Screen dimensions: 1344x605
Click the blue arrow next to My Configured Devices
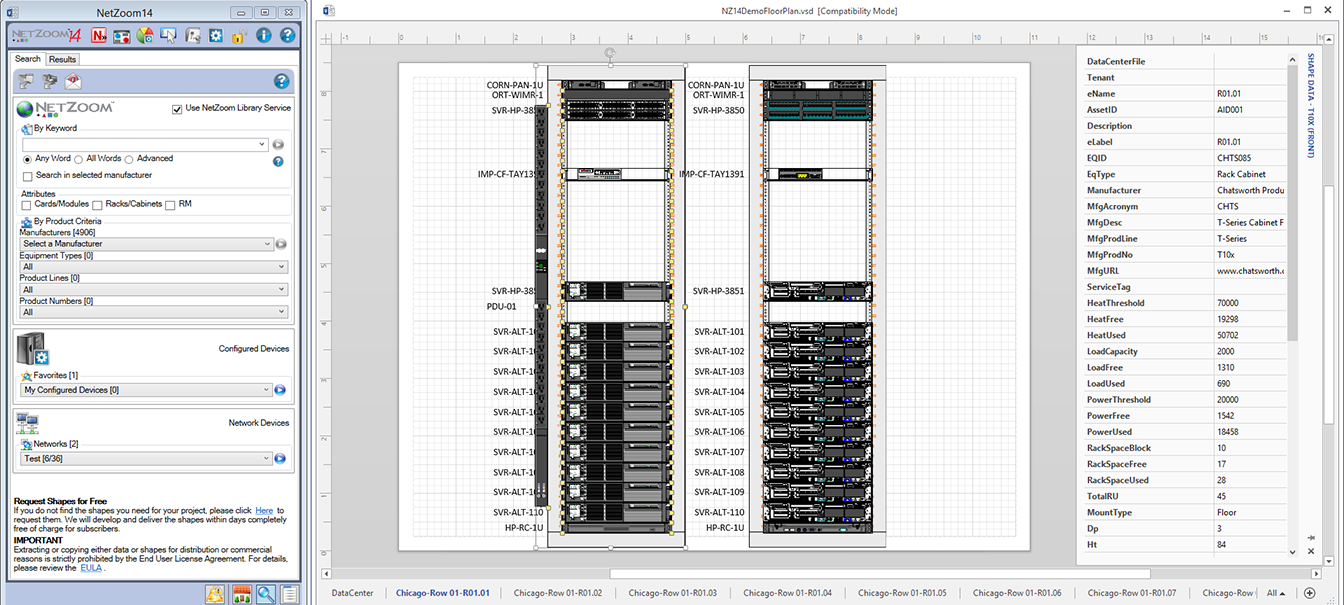click(x=280, y=390)
